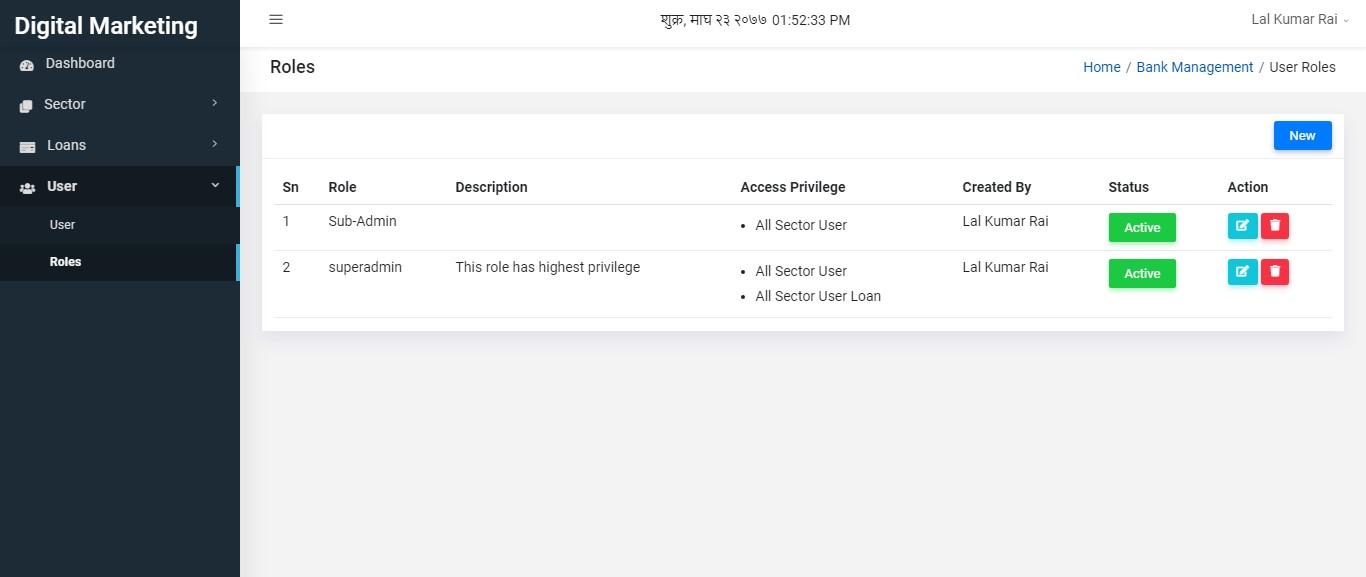Click the Dashboard gauge icon
The height and width of the screenshot is (577, 1366).
click(27, 65)
